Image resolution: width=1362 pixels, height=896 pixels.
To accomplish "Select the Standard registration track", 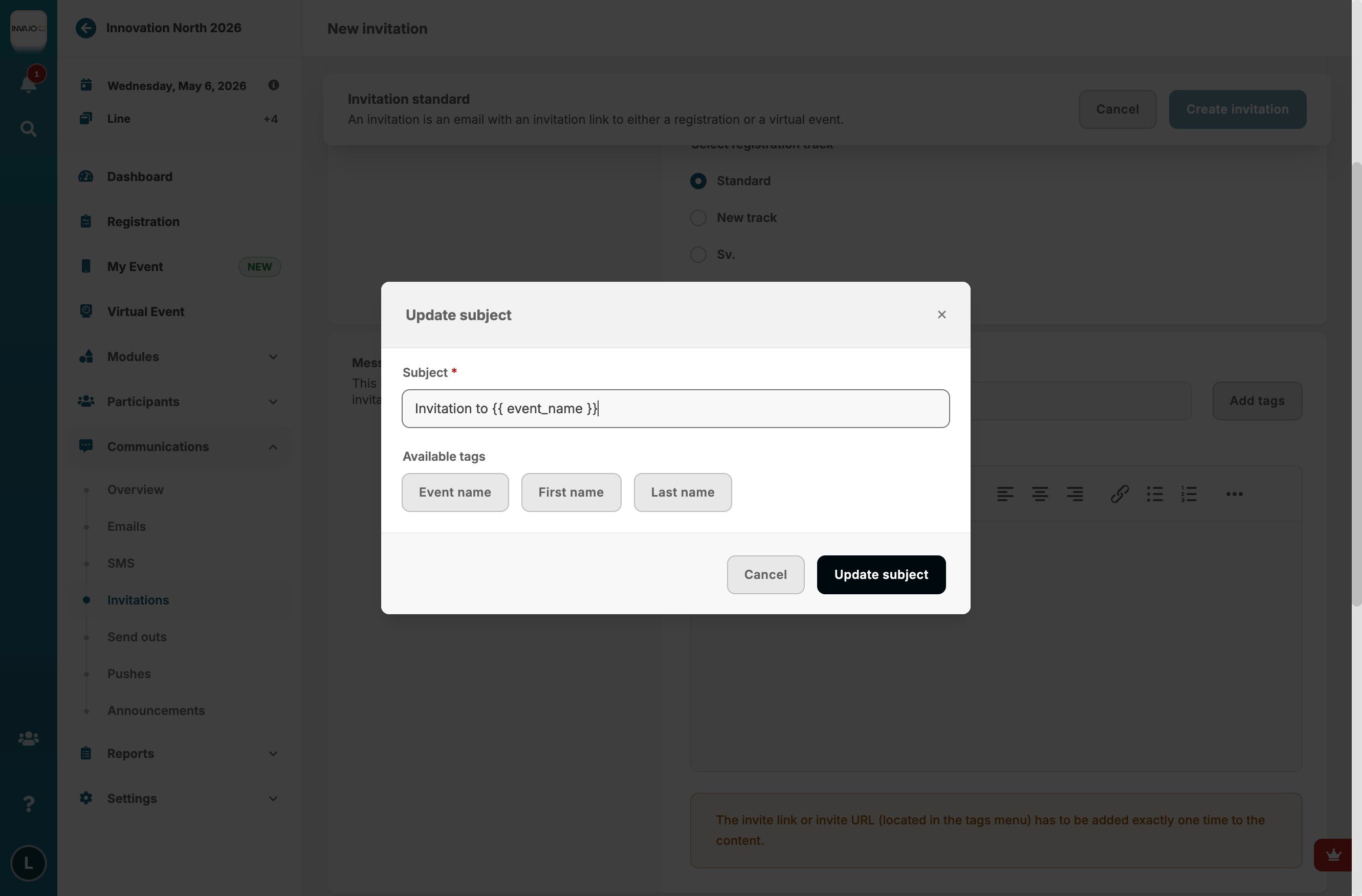I will pos(697,181).
